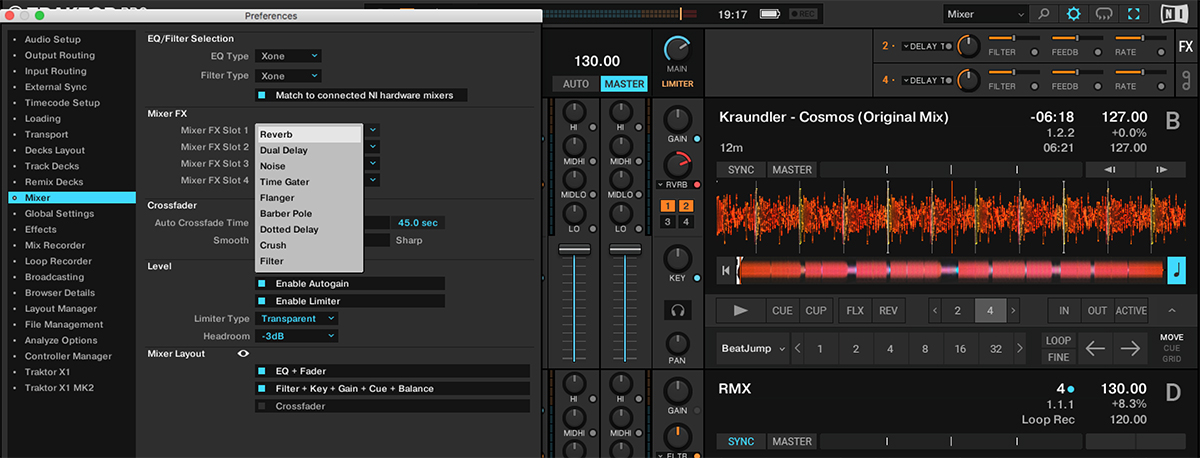Viewport: 1200px width, 458px height.
Task: Toggle Match to connected NI hardware mixers
Action: point(262,95)
